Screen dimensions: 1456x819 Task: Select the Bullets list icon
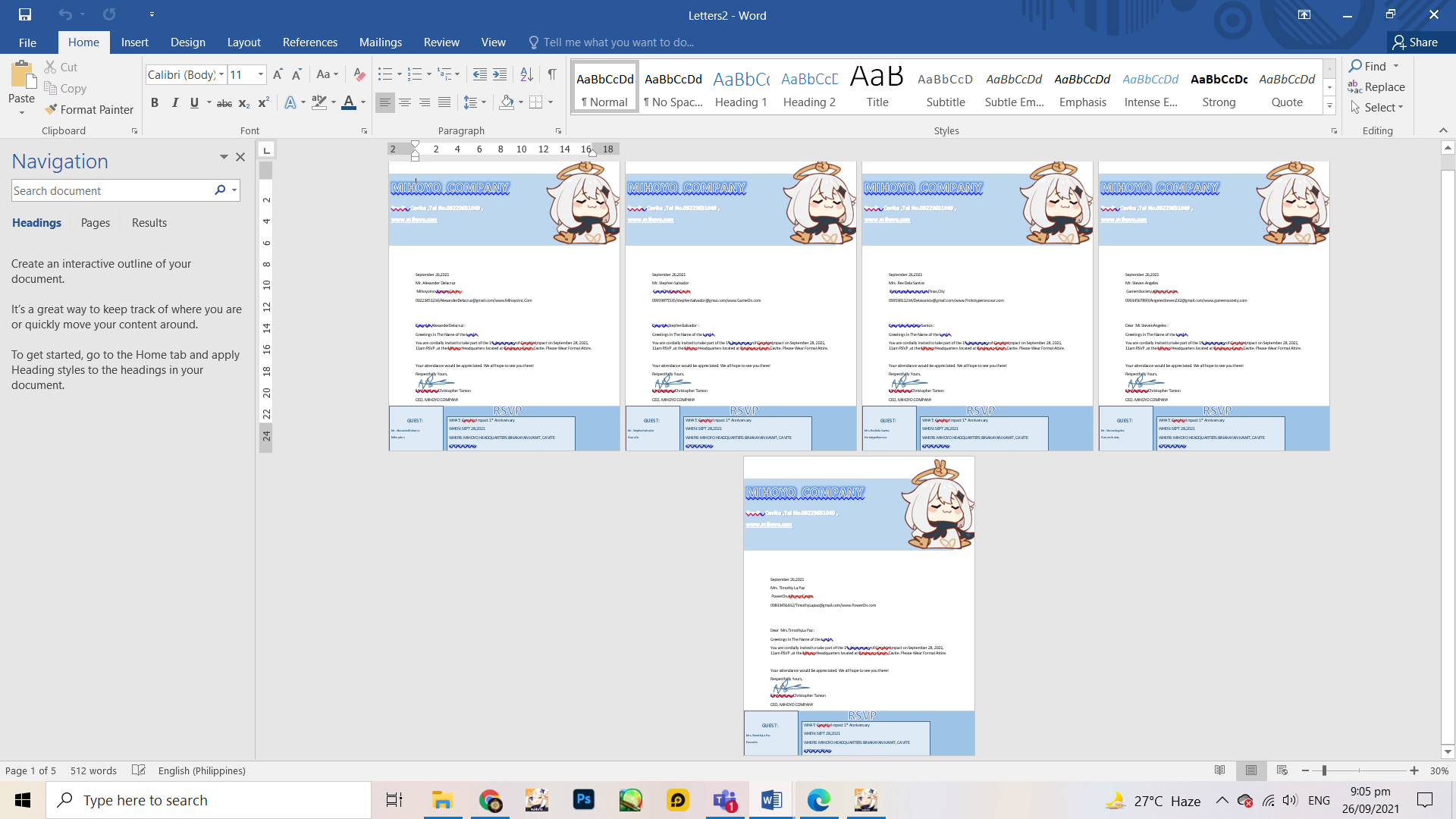385,74
